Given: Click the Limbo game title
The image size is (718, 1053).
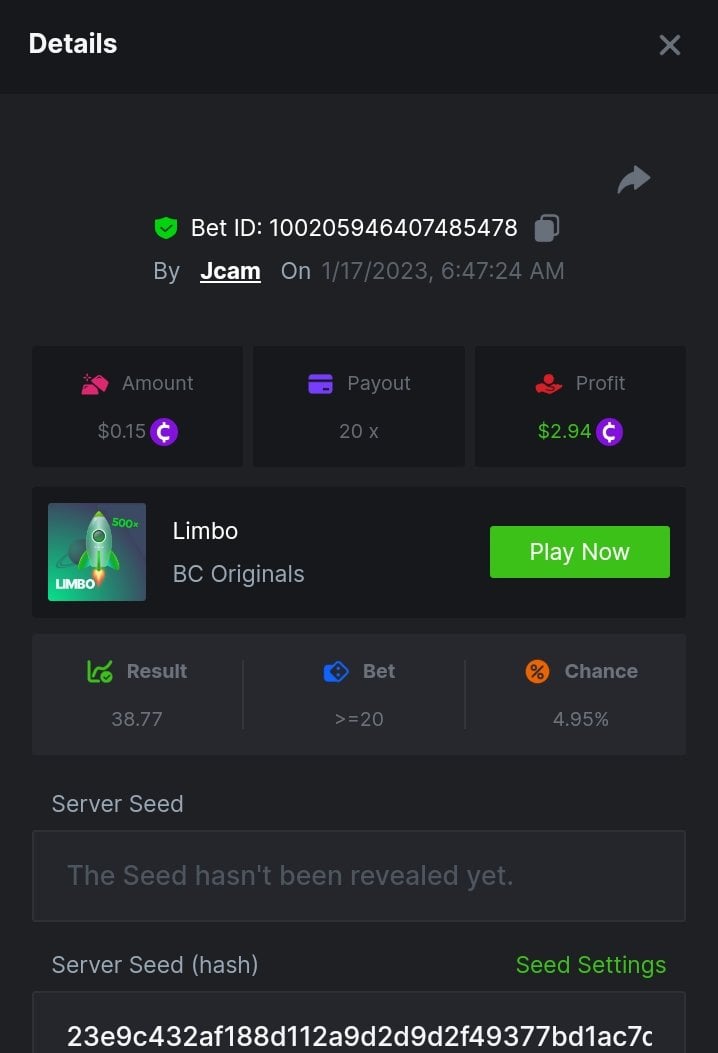Looking at the screenshot, I should coord(205,531).
